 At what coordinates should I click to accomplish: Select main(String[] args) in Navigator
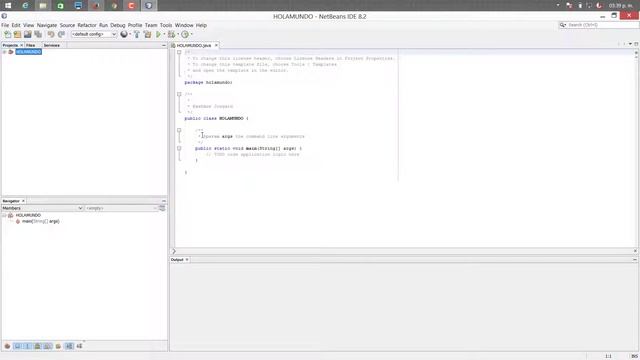tap(40, 221)
